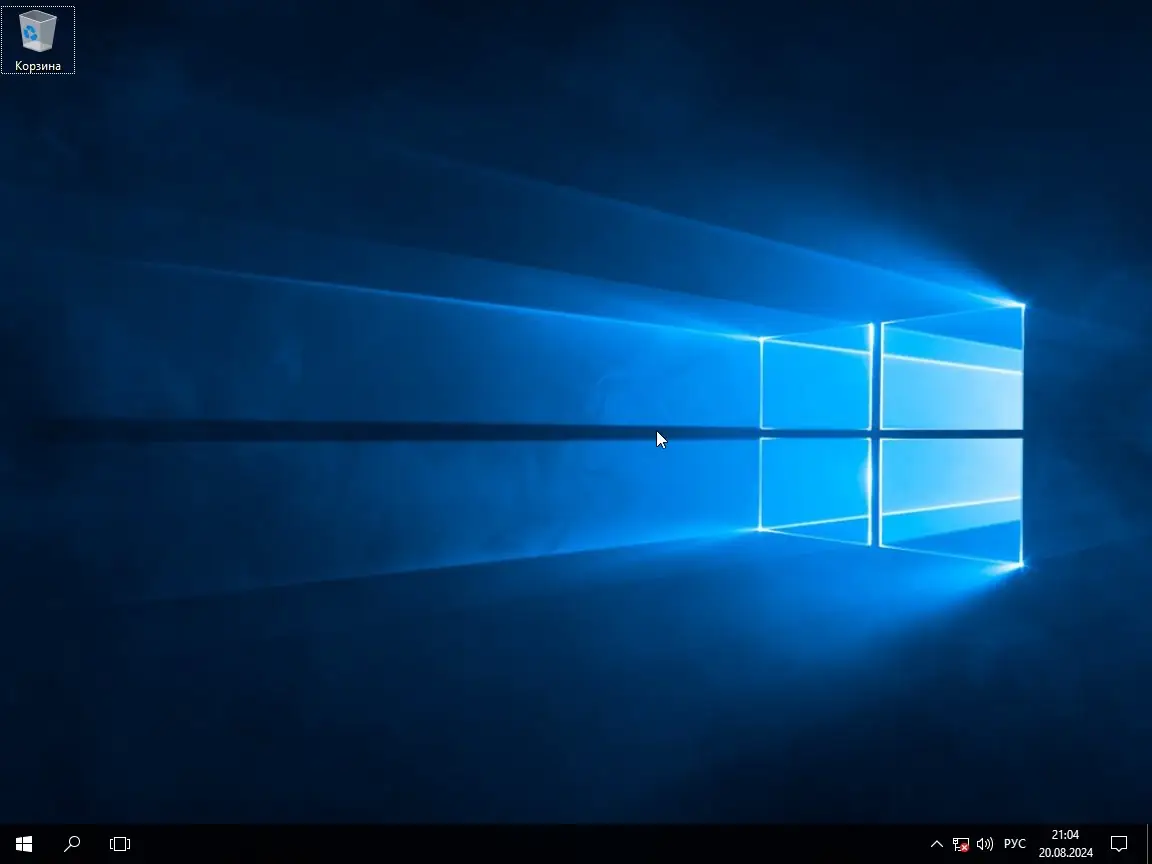Click the clock to expand the calendar
The image size is (1152, 864).
pyautogui.click(x=1065, y=834)
